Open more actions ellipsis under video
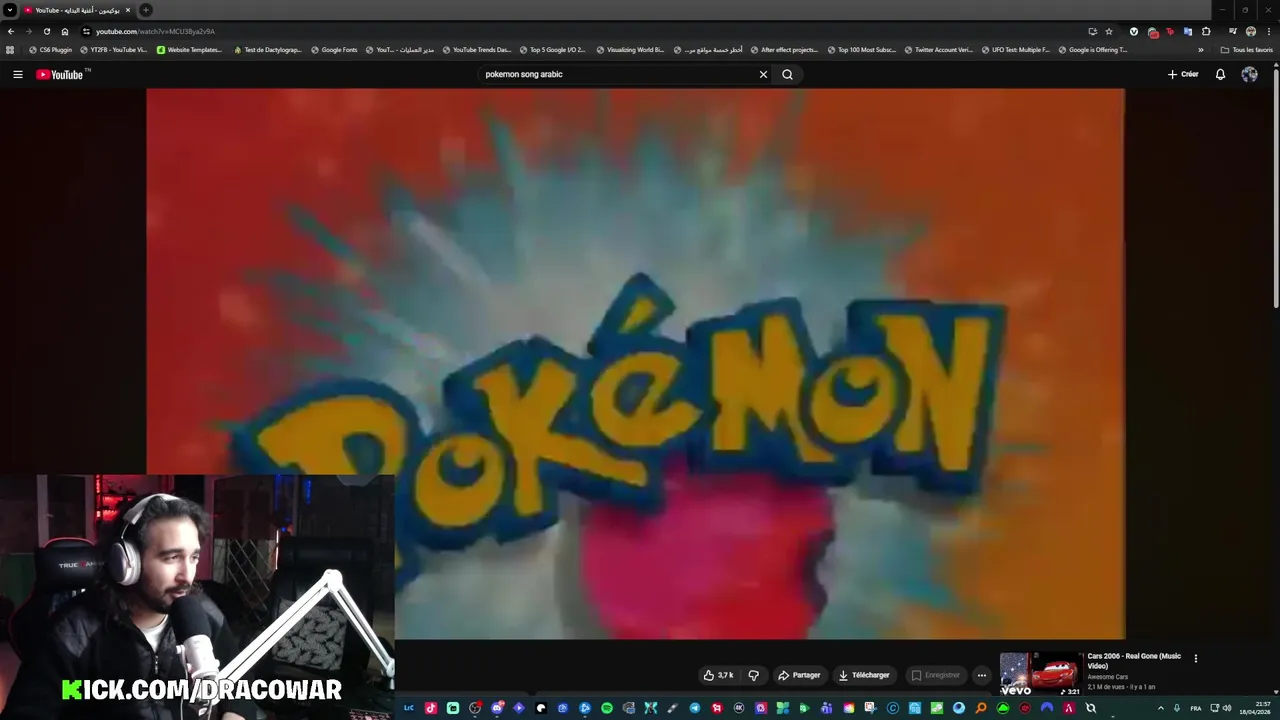This screenshot has width=1280, height=720. pos(982,675)
